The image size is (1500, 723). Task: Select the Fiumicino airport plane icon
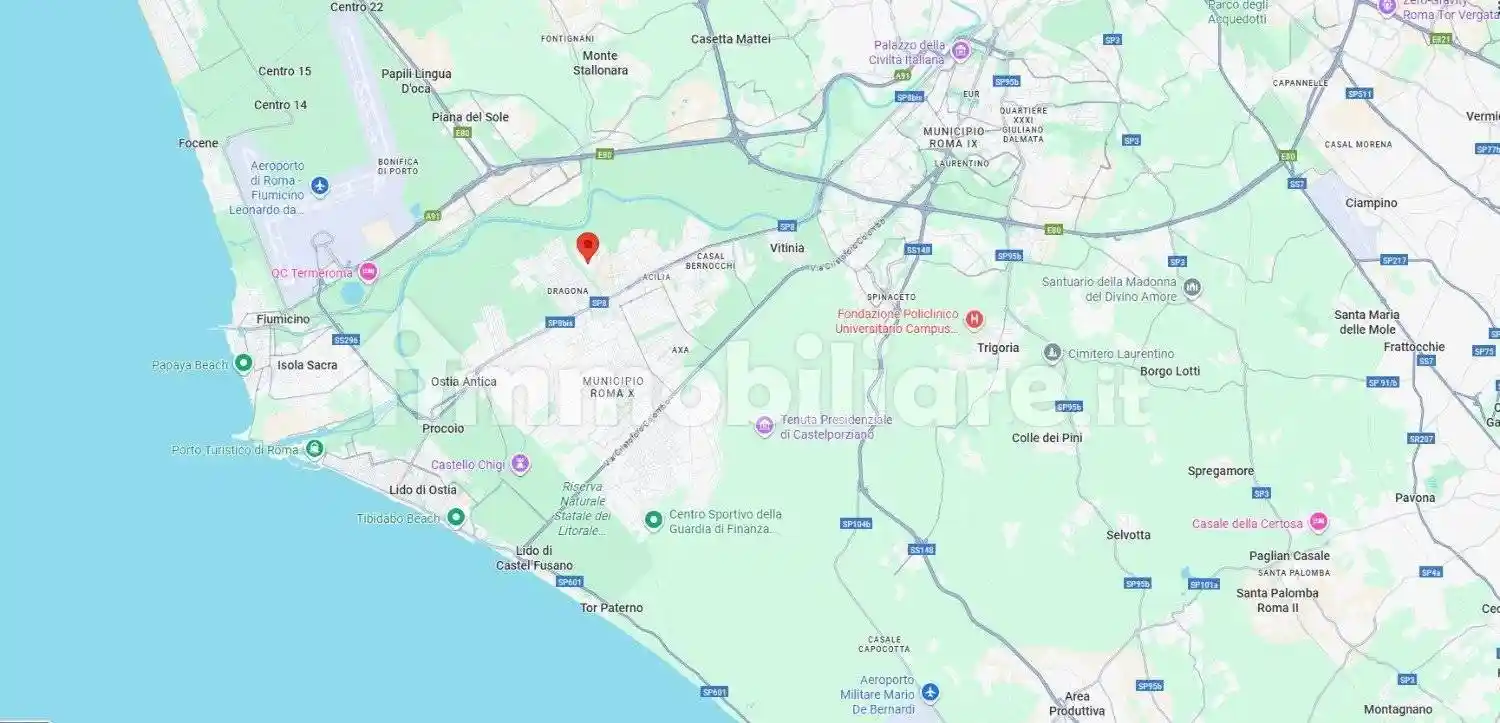[x=319, y=186]
